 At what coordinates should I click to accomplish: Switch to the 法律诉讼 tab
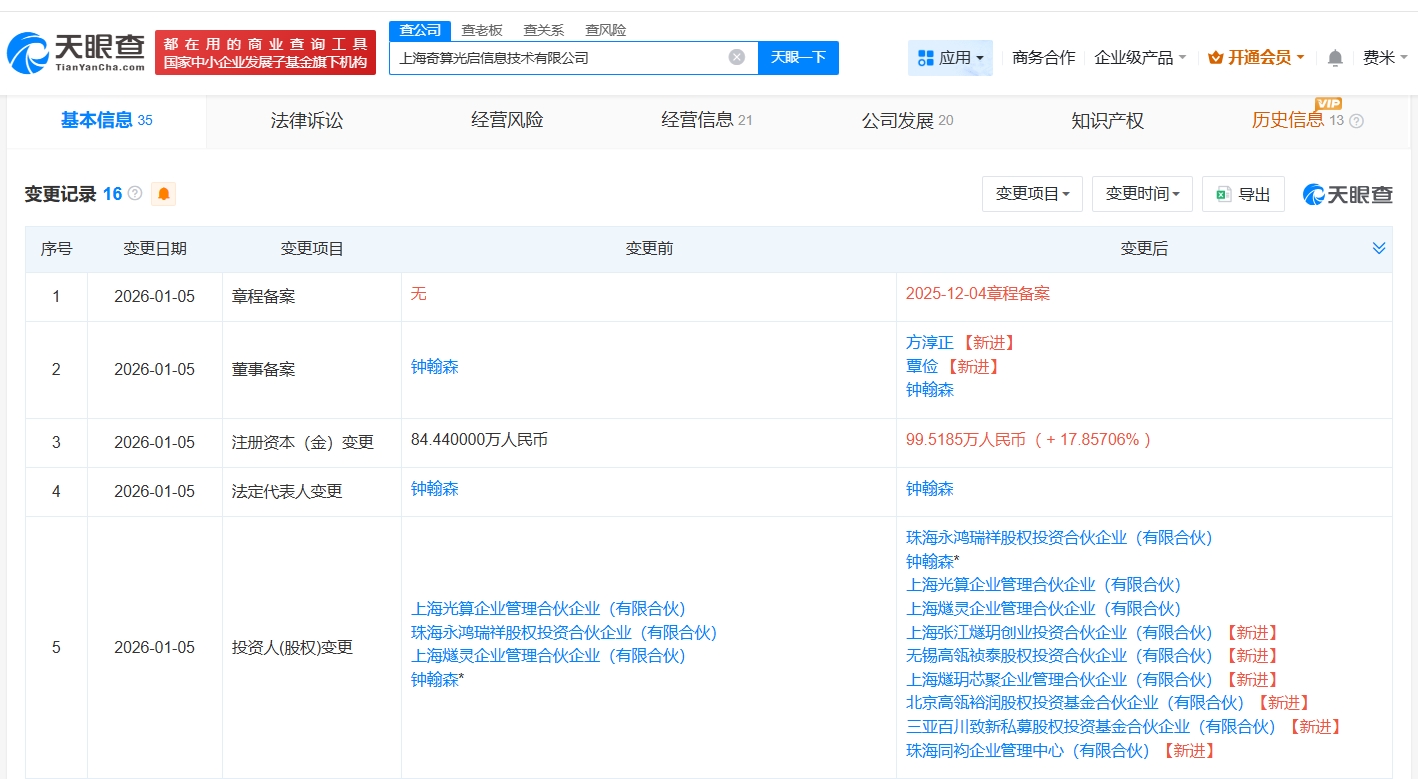pyautogui.click(x=307, y=121)
